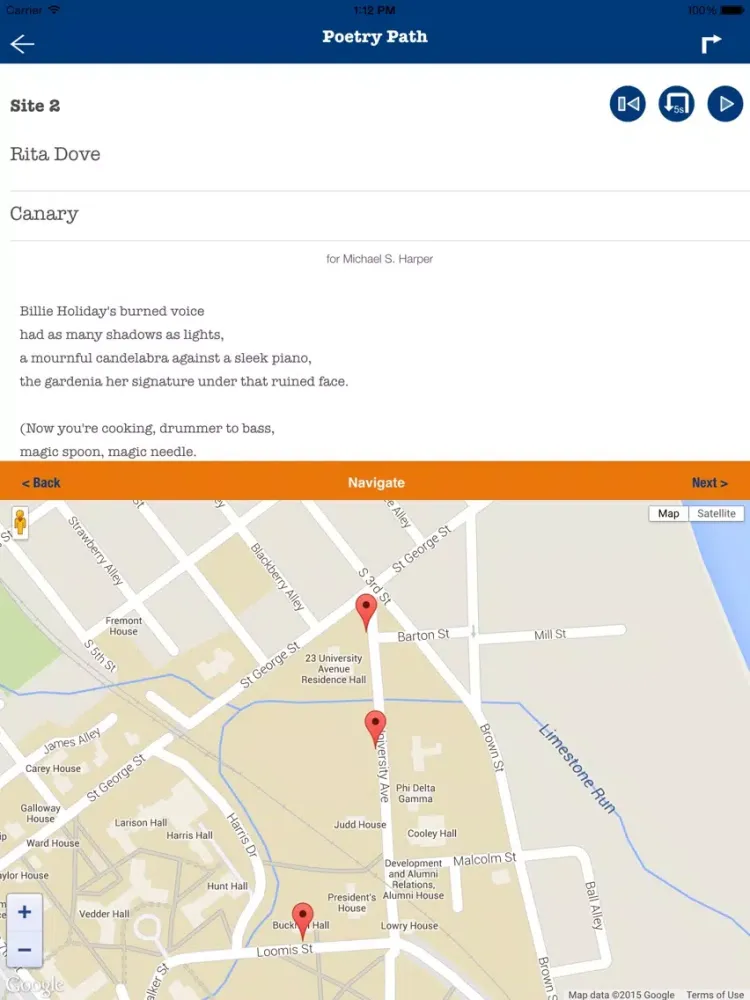Tap the Back button in orange bar
750x1000 pixels.
click(x=41, y=483)
